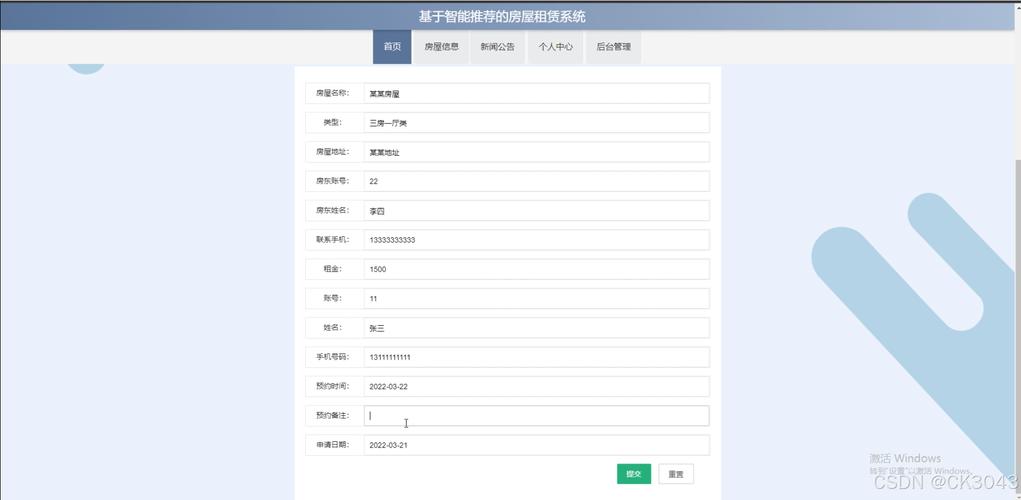The width and height of the screenshot is (1021, 500).
Task: Click the 房东姓名 input showing 李四
Action: pos(537,210)
